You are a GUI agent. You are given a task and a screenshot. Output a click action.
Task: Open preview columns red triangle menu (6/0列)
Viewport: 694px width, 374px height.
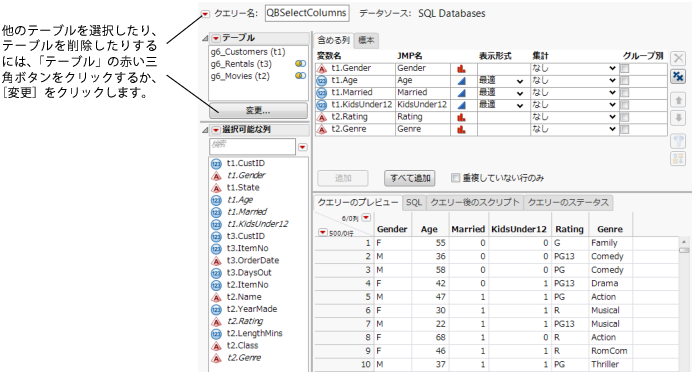(x=366, y=217)
